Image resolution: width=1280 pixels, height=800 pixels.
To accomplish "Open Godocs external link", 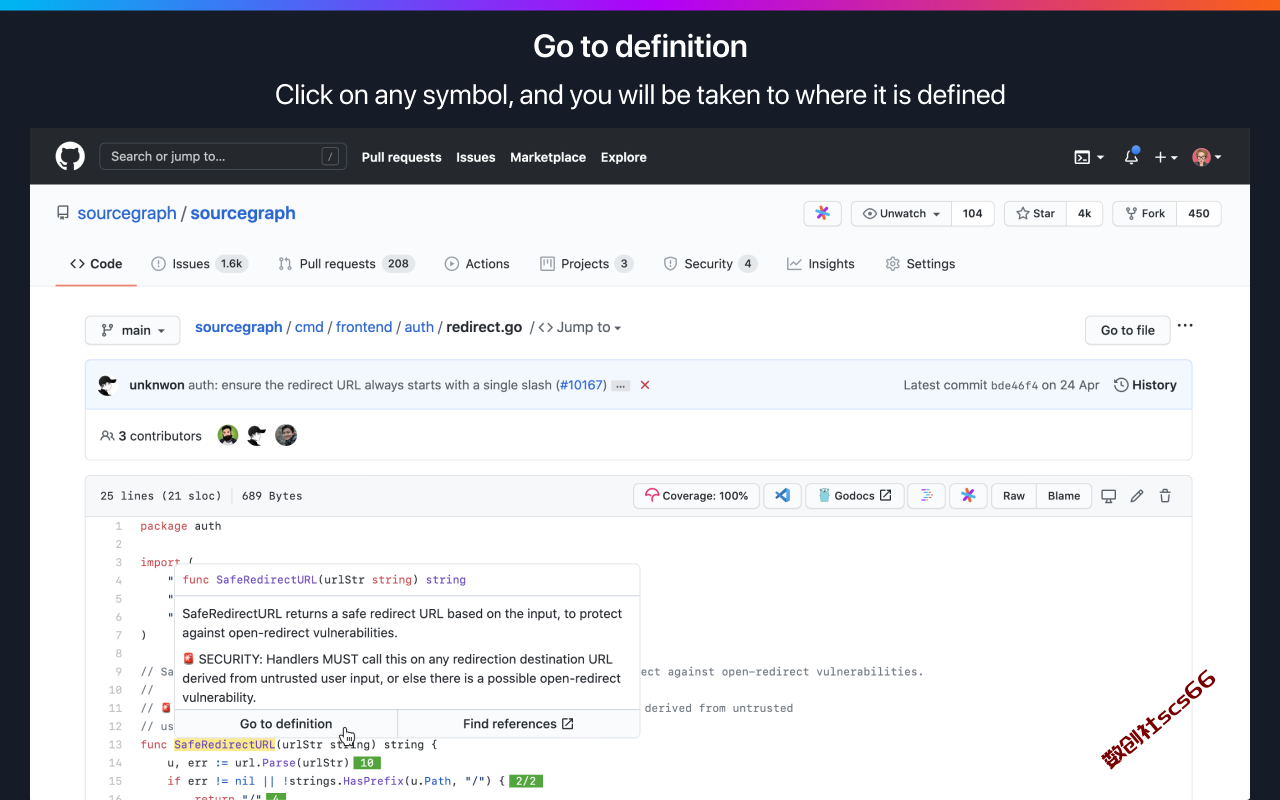I will pyautogui.click(x=855, y=496).
